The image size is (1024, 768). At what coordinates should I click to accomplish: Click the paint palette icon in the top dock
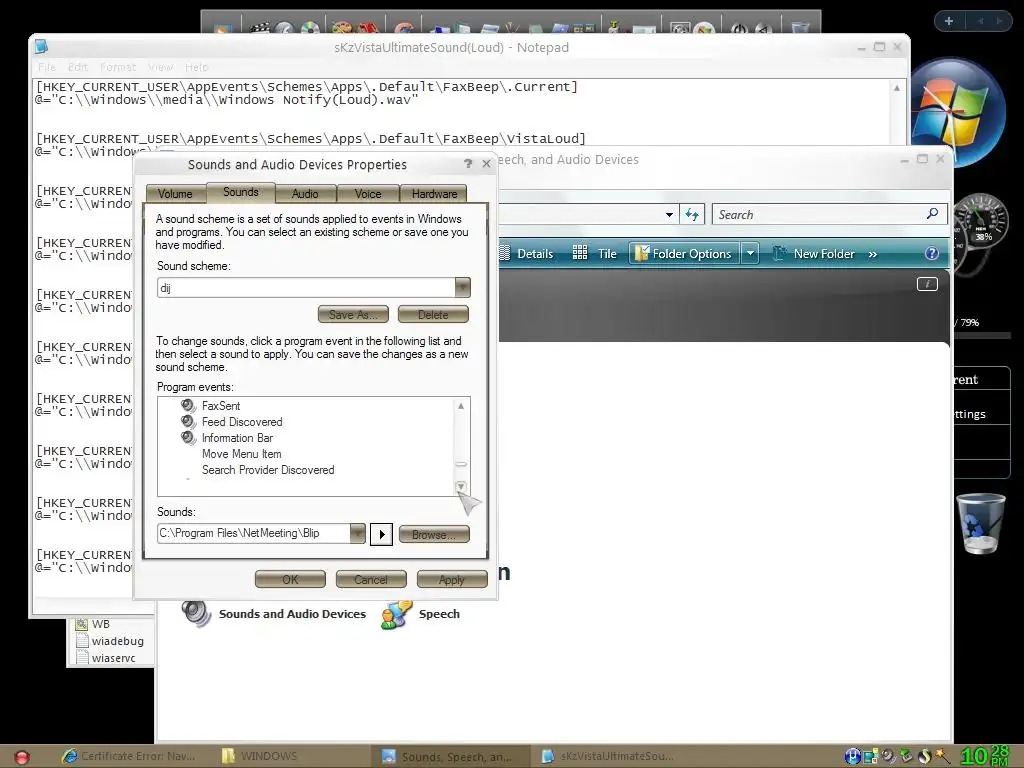coord(341,28)
